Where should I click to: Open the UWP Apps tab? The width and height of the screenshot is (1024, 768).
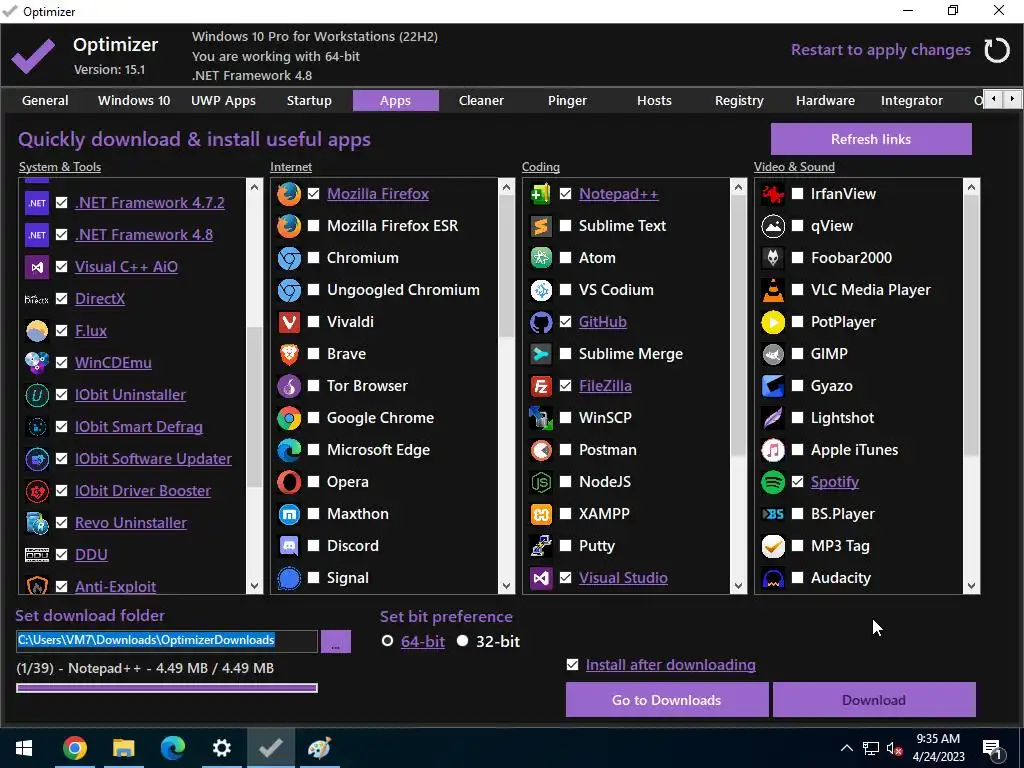tap(223, 101)
